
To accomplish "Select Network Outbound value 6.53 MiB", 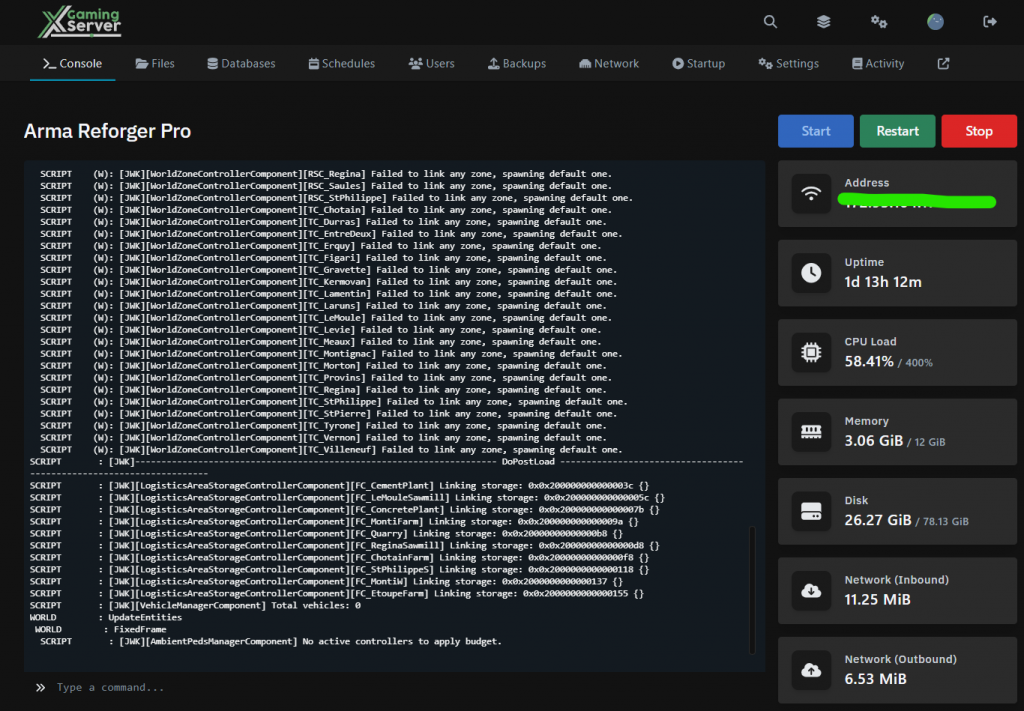I will click(875, 679).
